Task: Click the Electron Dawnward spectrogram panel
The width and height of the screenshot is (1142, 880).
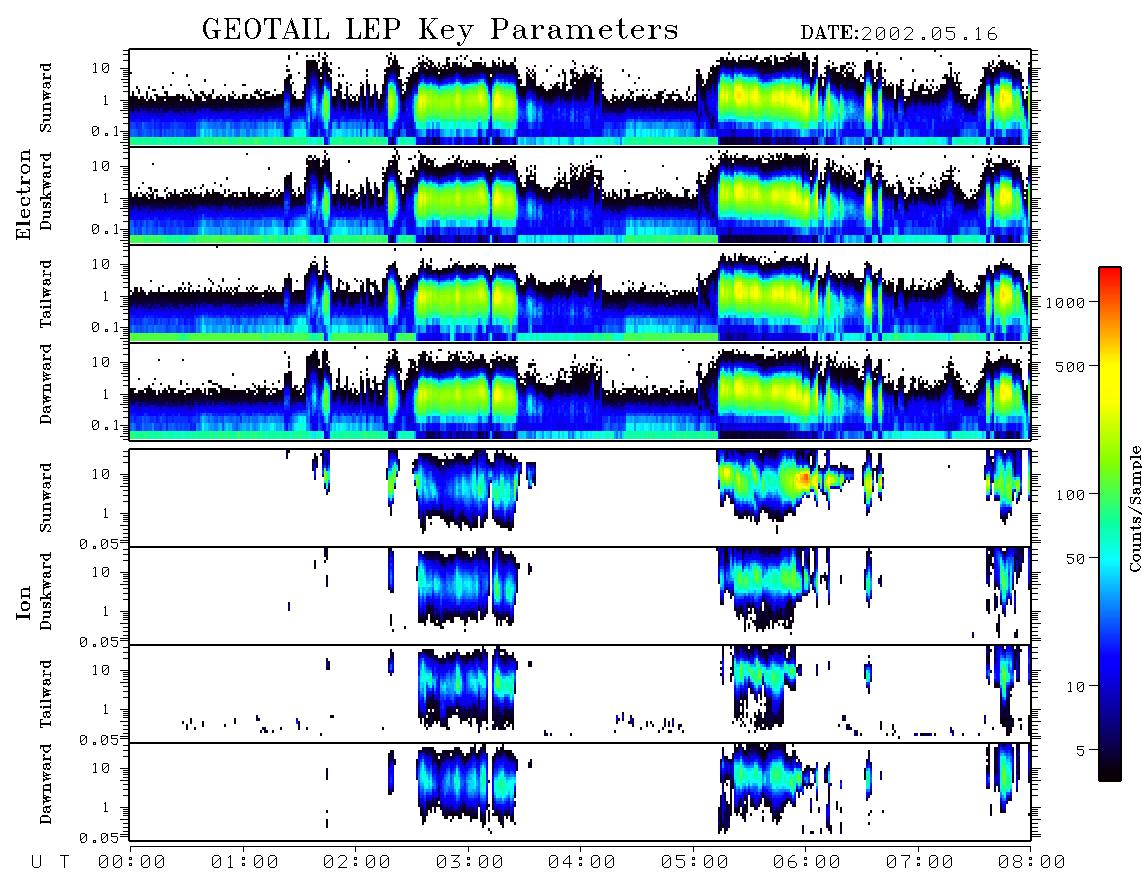Action: 580,391
